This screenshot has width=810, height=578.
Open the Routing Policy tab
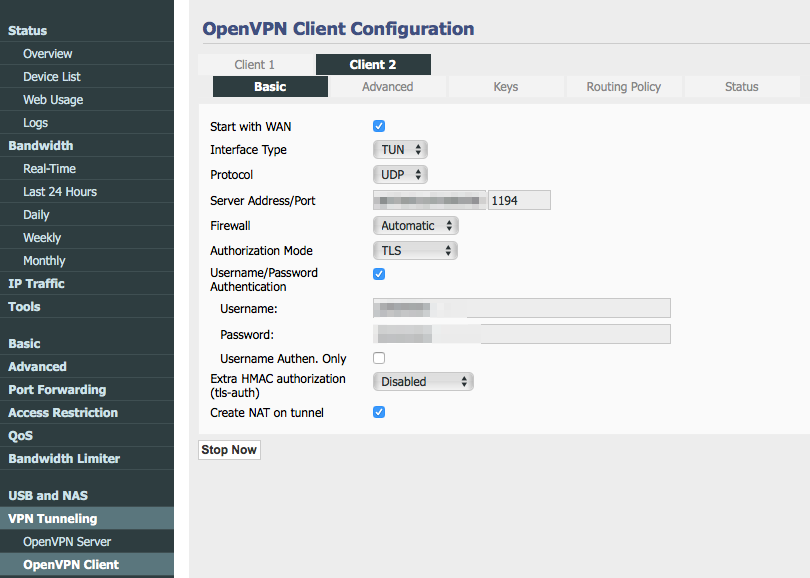click(624, 87)
